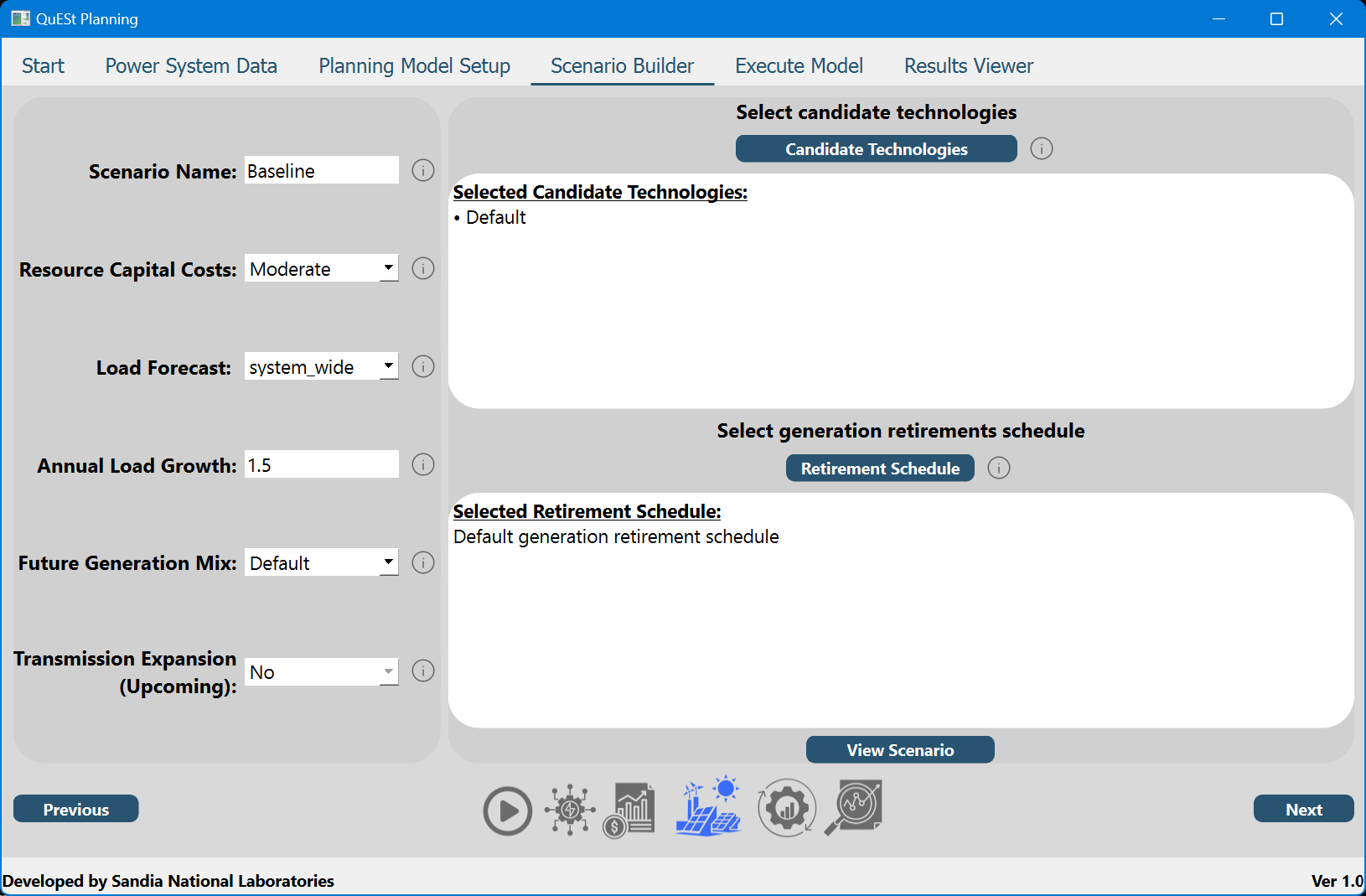This screenshot has height=896, width=1366.
Task: Click the Scenario Name input field
Action: pos(322,171)
